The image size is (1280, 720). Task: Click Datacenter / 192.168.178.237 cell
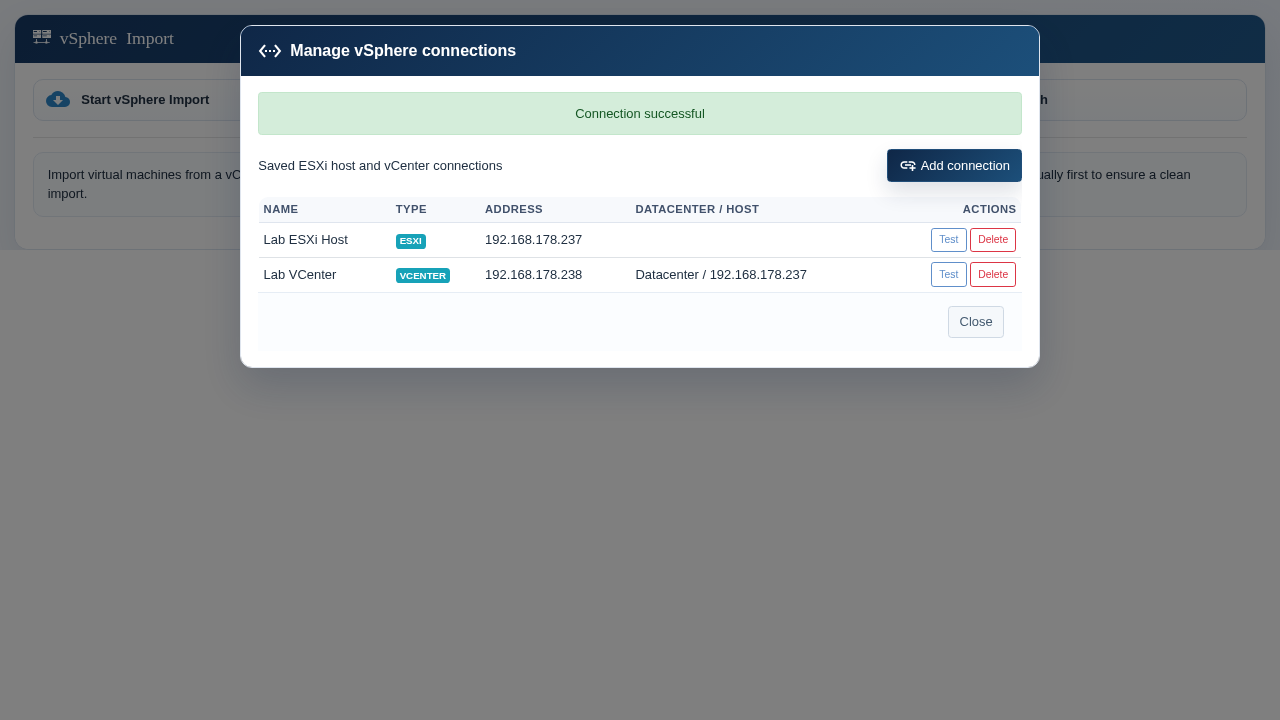[721, 275]
